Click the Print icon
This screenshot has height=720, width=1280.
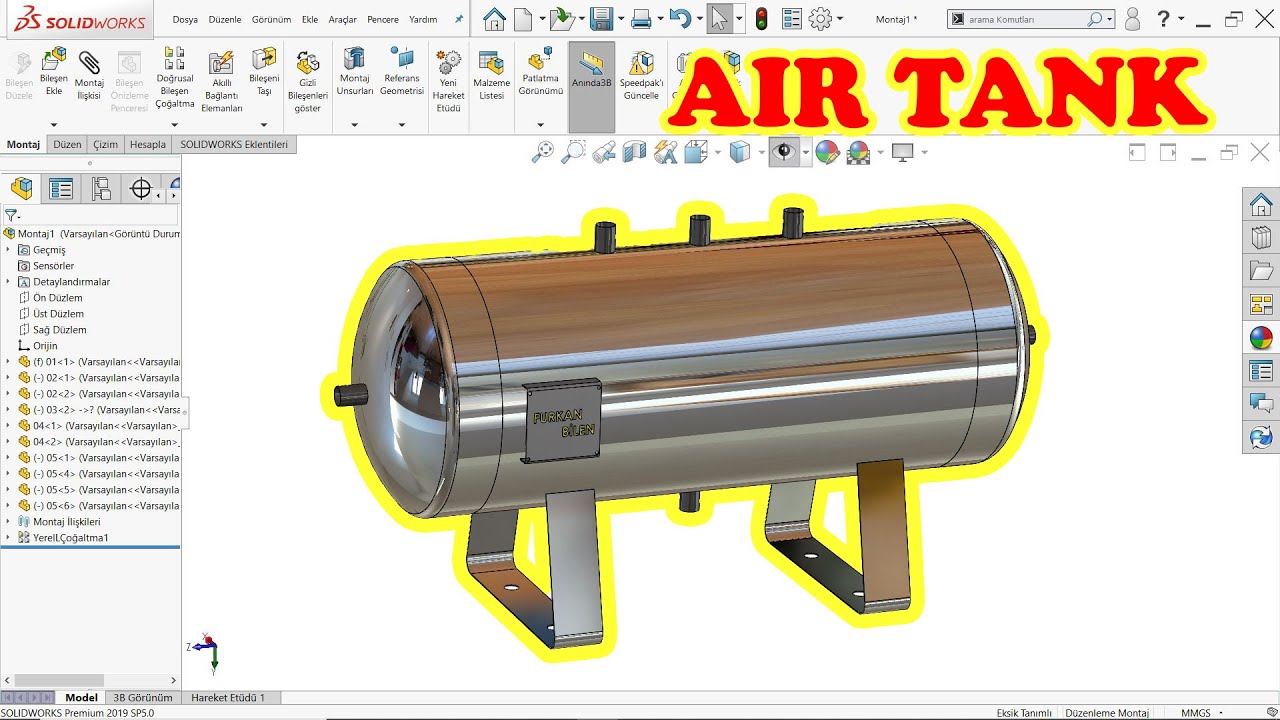(641, 19)
